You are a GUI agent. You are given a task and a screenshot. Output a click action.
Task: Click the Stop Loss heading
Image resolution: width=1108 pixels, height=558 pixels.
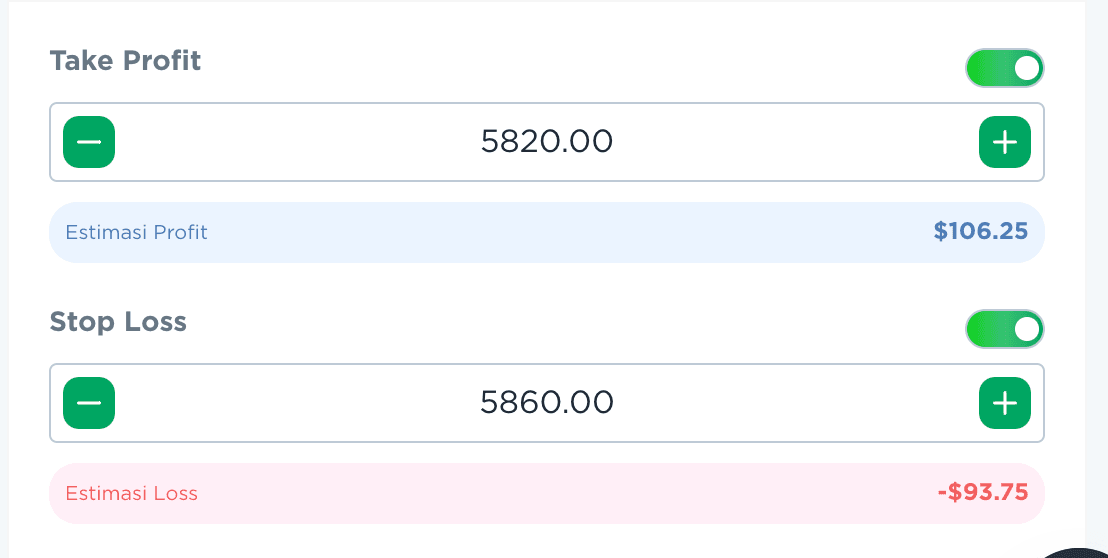tap(118, 322)
